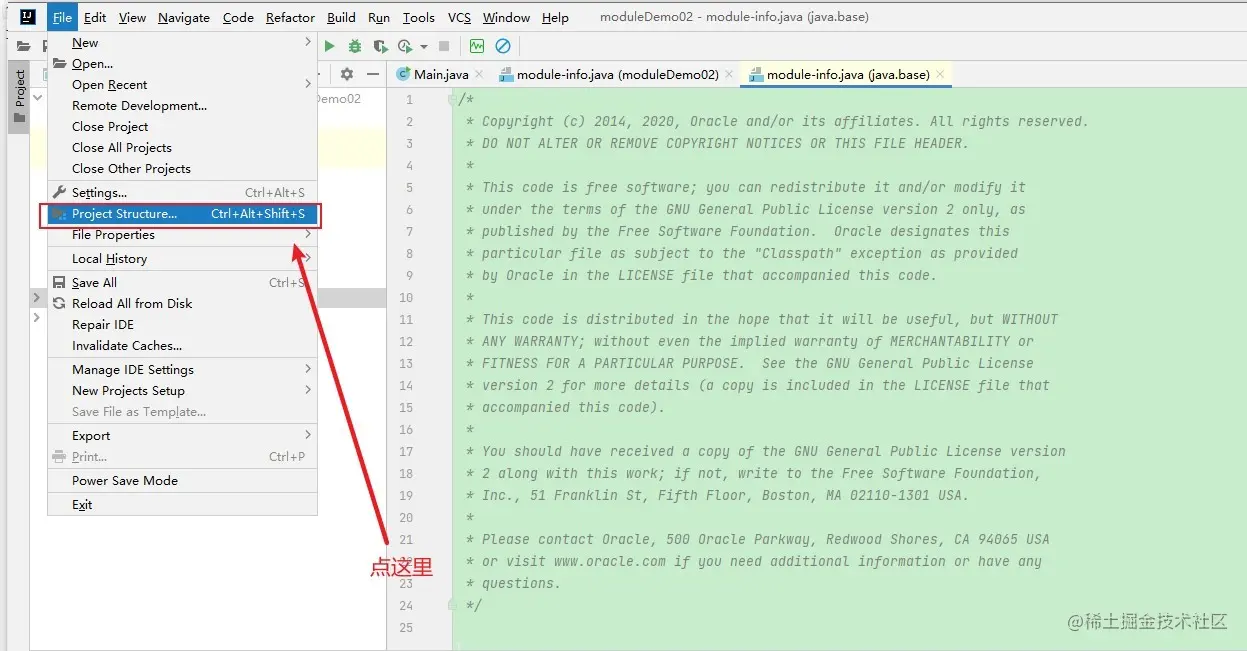
Task: Click the "questions." comment text on line 23
Action: click(521, 584)
